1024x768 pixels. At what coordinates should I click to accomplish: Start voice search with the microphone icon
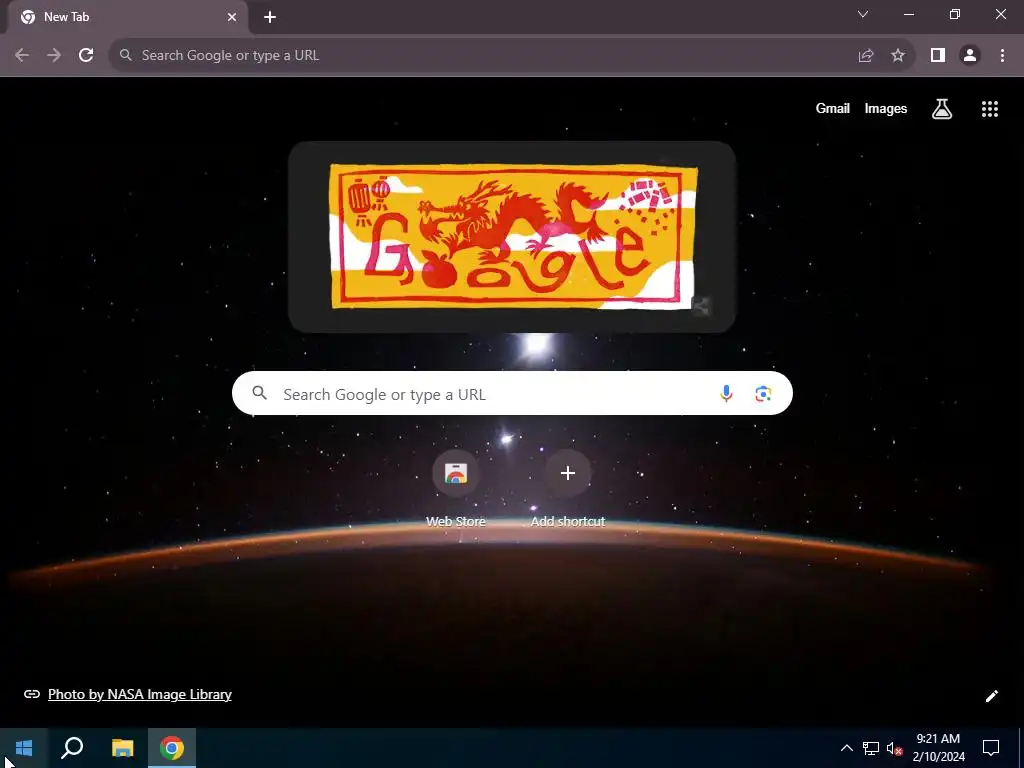click(726, 393)
